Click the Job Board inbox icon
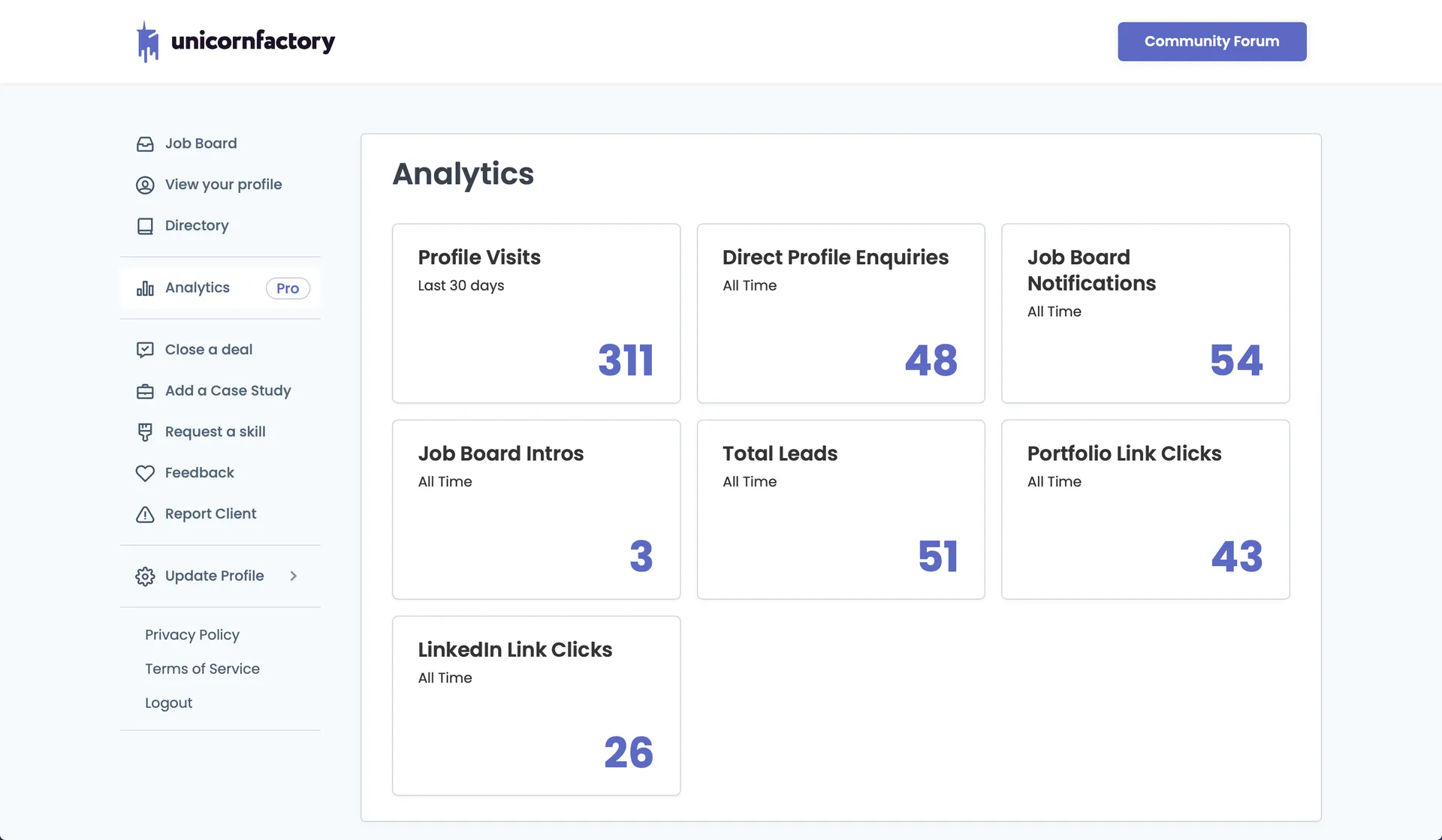 [145, 144]
